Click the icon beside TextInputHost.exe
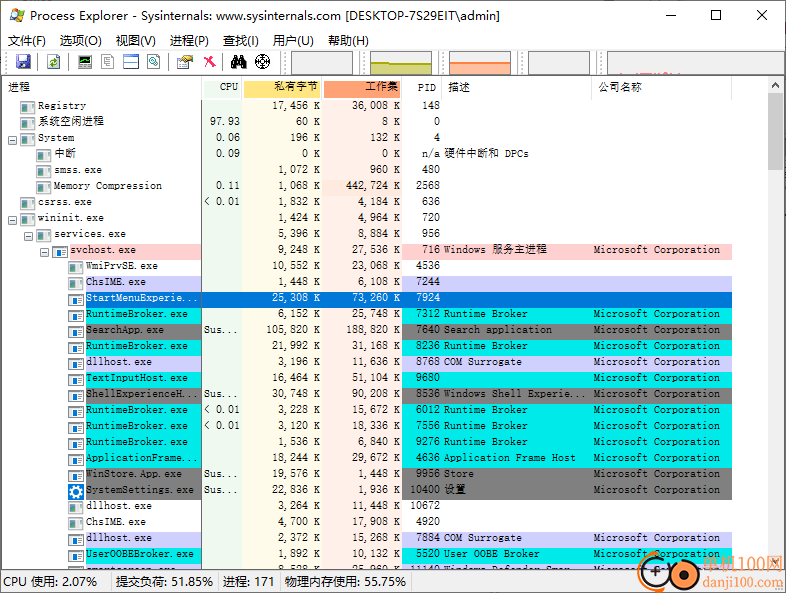The image size is (786, 593). [x=75, y=379]
